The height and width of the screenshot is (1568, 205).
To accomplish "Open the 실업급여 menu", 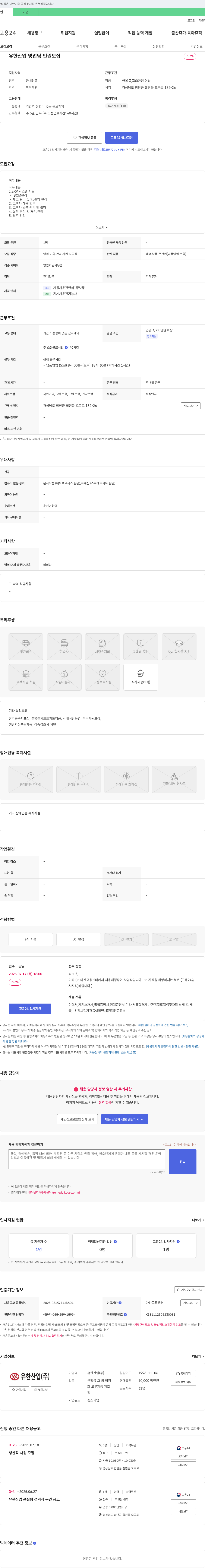I will coord(102,33).
